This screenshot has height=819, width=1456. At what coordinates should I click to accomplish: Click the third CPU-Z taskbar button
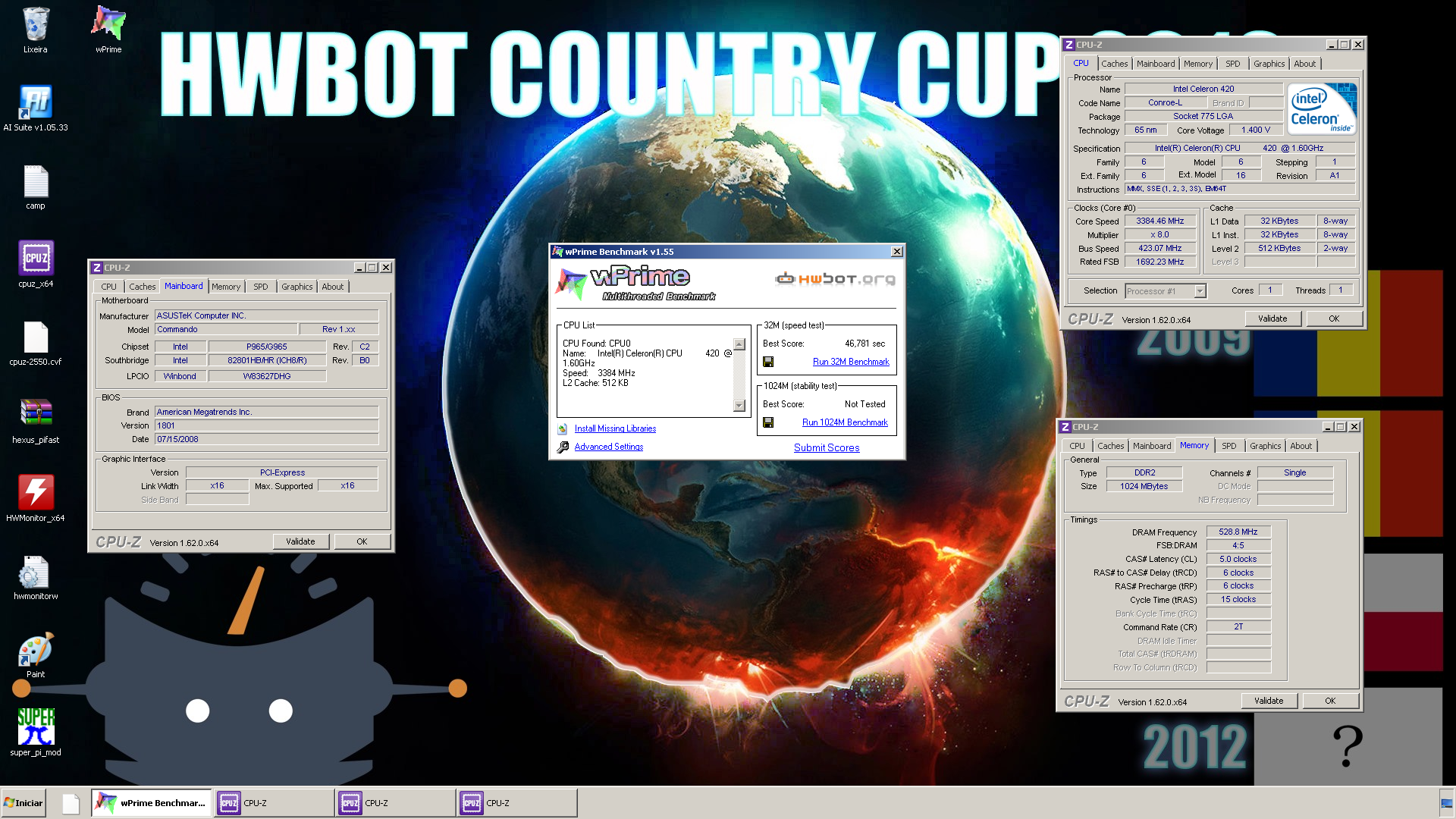coord(516,803)
